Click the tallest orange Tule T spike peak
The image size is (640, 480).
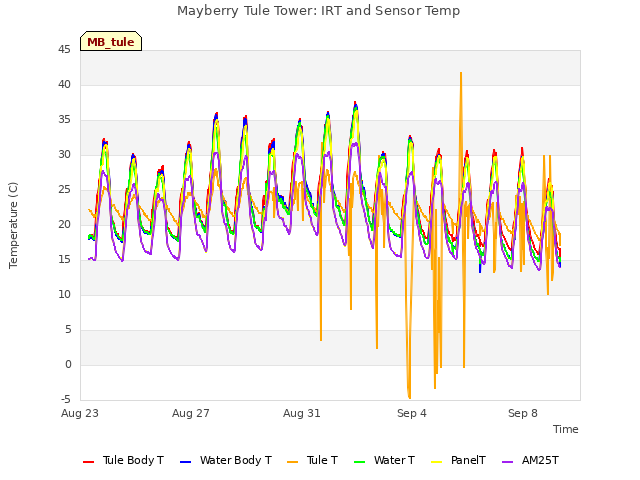click(461, 73)
